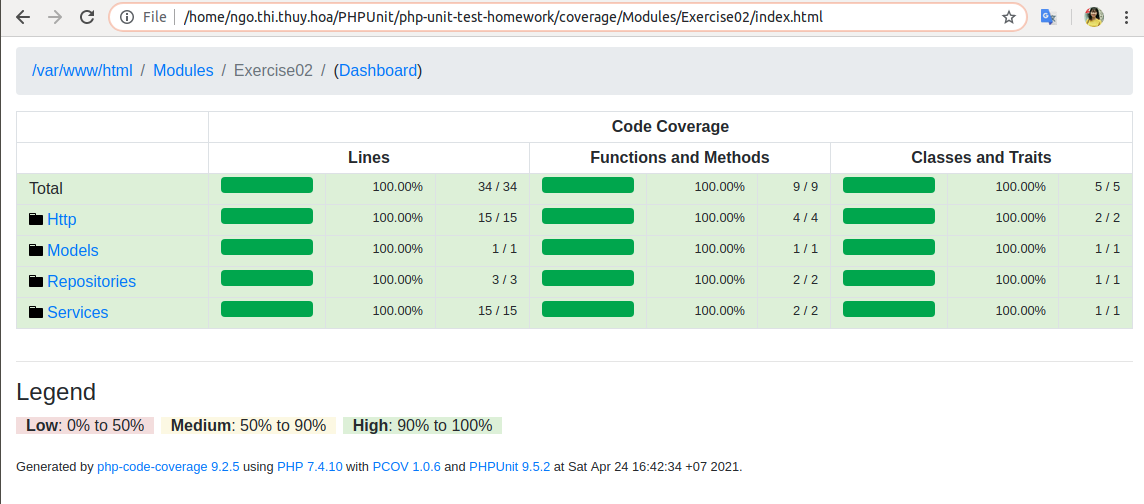Reload the coverage page
The image size is (1144, 504).
point(87,17)
